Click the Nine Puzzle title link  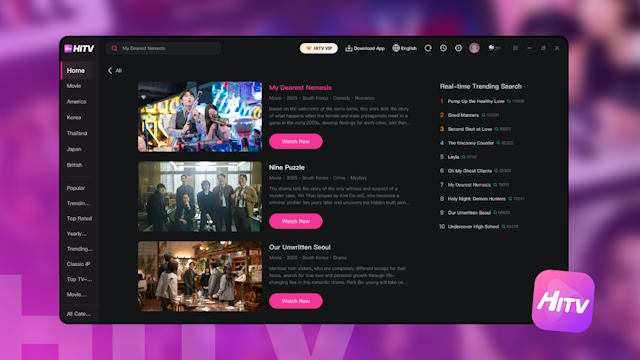(287, 167)
